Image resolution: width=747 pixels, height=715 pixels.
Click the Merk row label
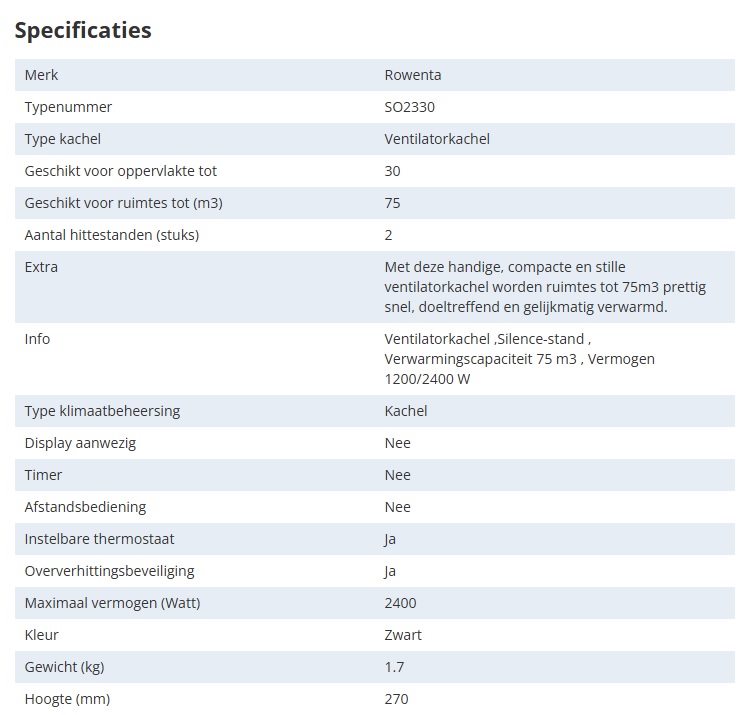click(x=41, y=75)
